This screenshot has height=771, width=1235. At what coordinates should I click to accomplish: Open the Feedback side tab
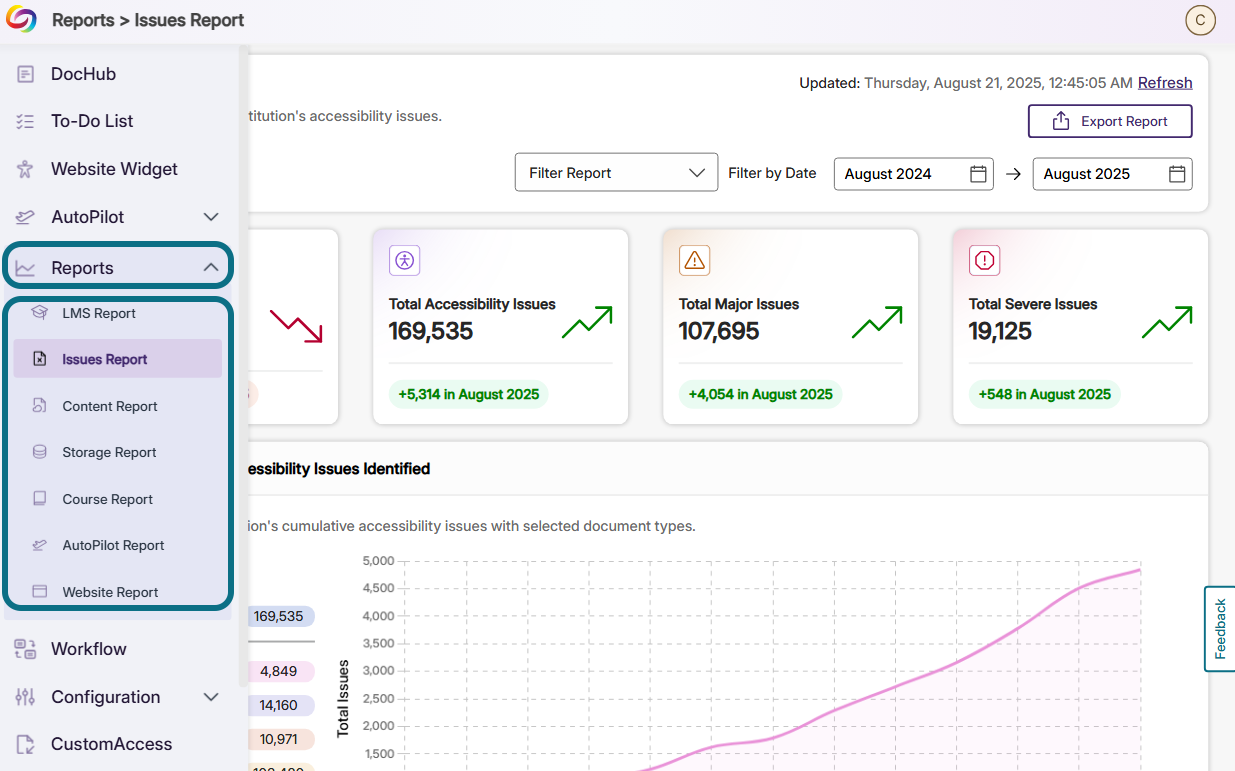point(1220,629)
